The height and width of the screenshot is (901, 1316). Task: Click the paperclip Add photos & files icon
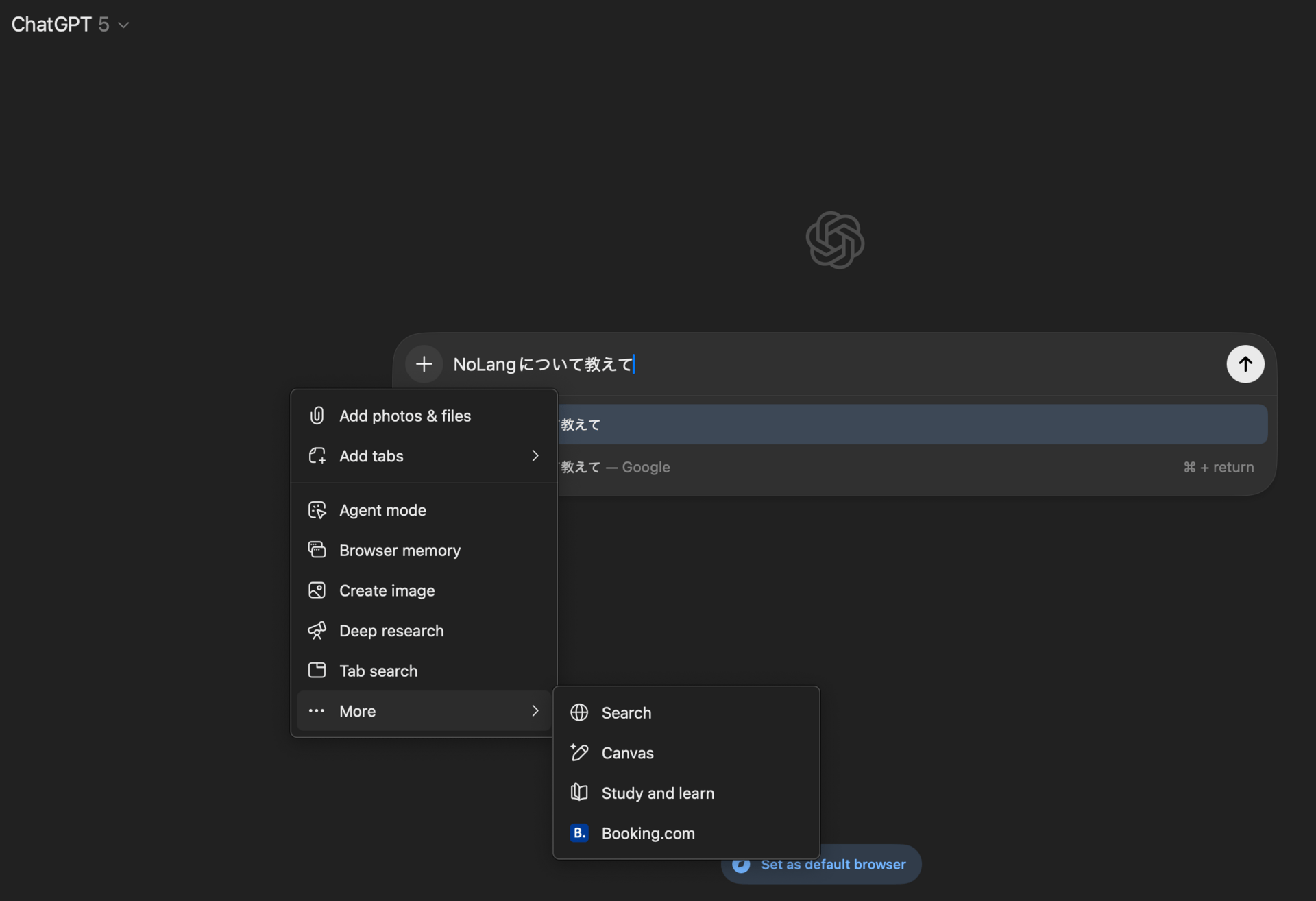click(x=317, y=416)
